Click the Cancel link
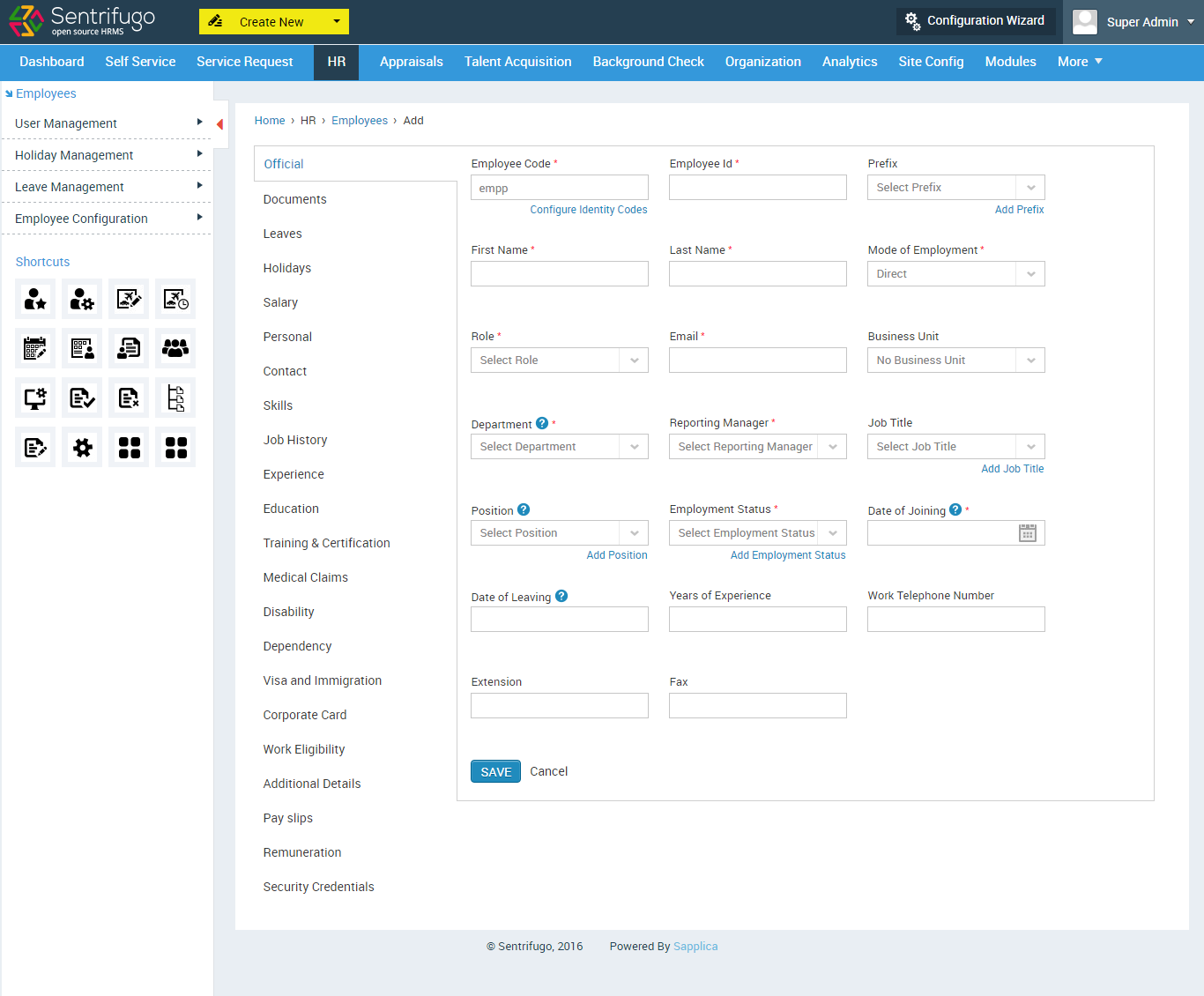 [x=548, y=771]
